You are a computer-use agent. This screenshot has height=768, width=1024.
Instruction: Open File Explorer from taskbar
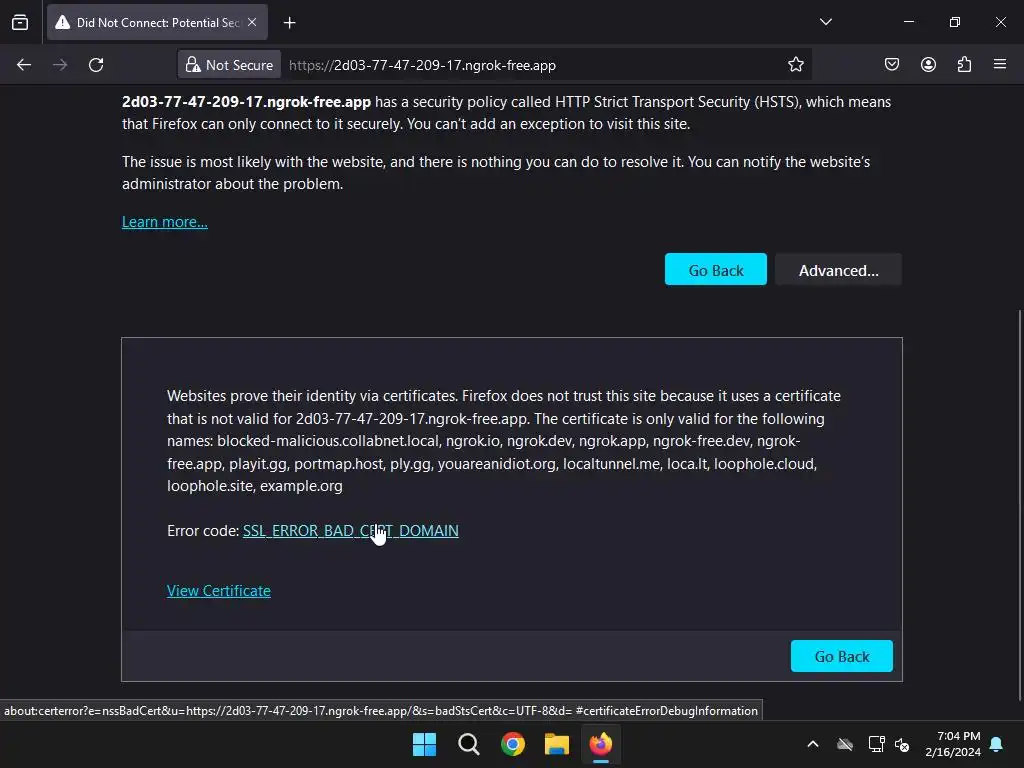click(x=556, y=744)
